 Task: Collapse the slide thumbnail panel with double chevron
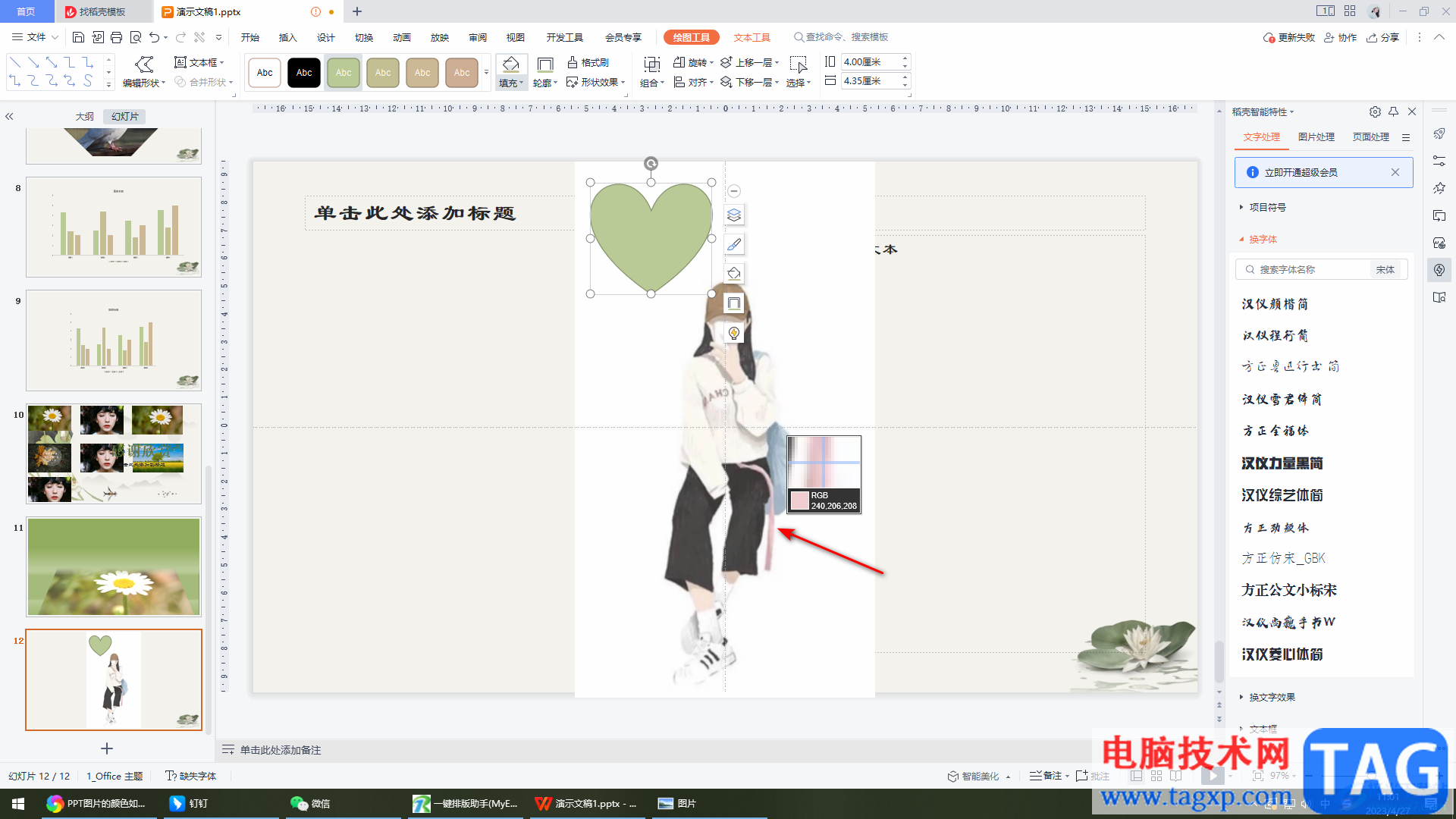tap(9, 117)
